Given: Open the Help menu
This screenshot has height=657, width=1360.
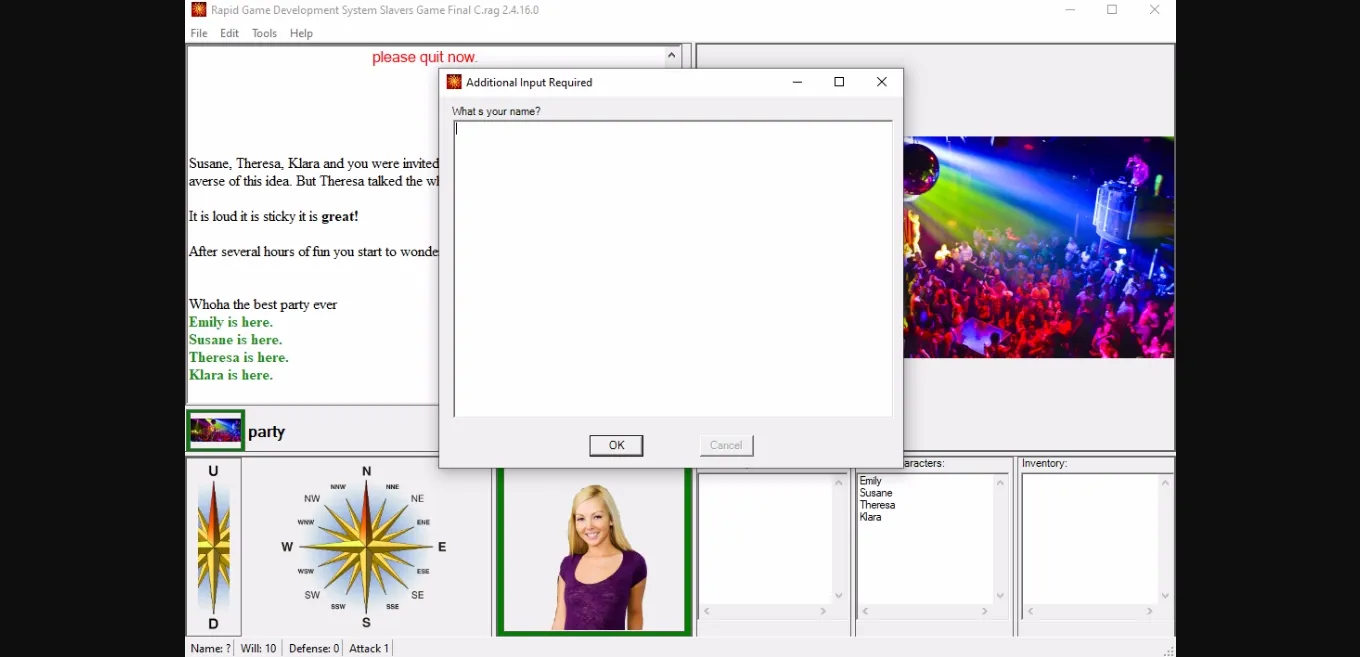Looking at the screenshot, I should [x=301, y=33].
